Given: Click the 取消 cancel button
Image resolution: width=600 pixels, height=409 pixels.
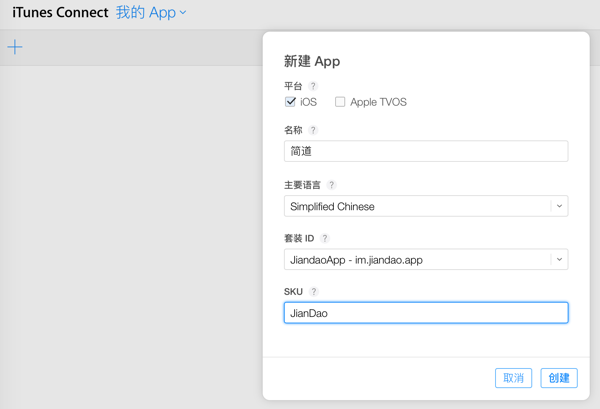Looking at the screenshot, I should pyautogui.click(x=513, y=378).
